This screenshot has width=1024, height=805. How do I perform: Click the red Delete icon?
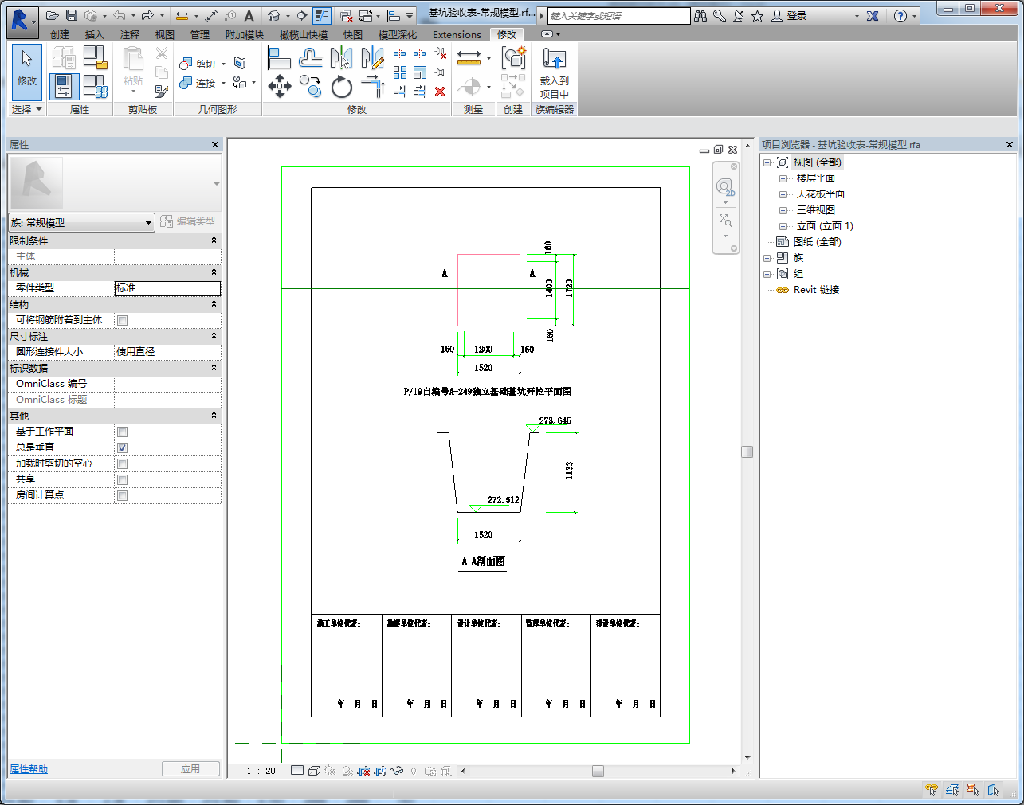point(440,91)
